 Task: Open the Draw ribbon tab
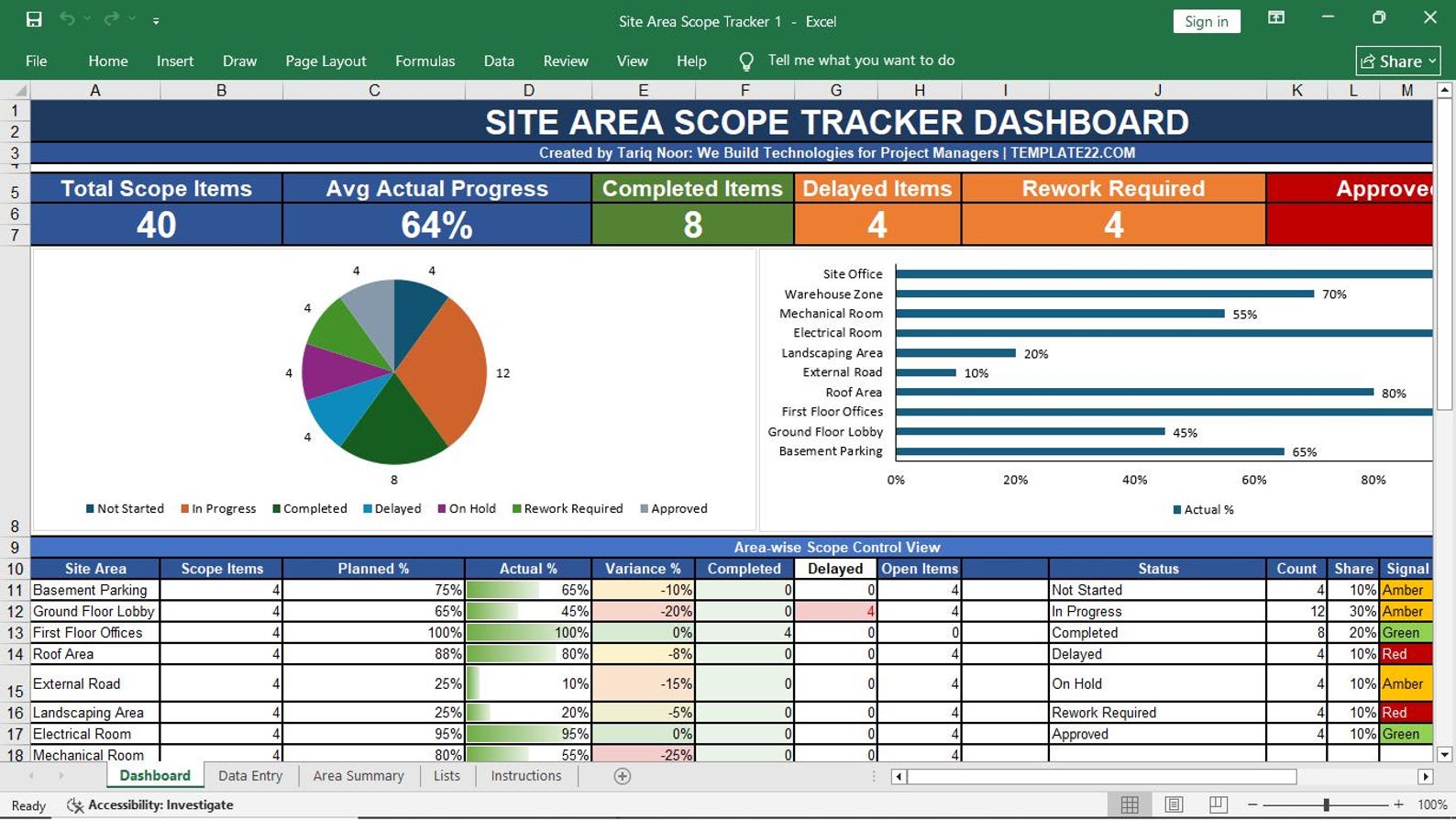(x=239, y=61)
